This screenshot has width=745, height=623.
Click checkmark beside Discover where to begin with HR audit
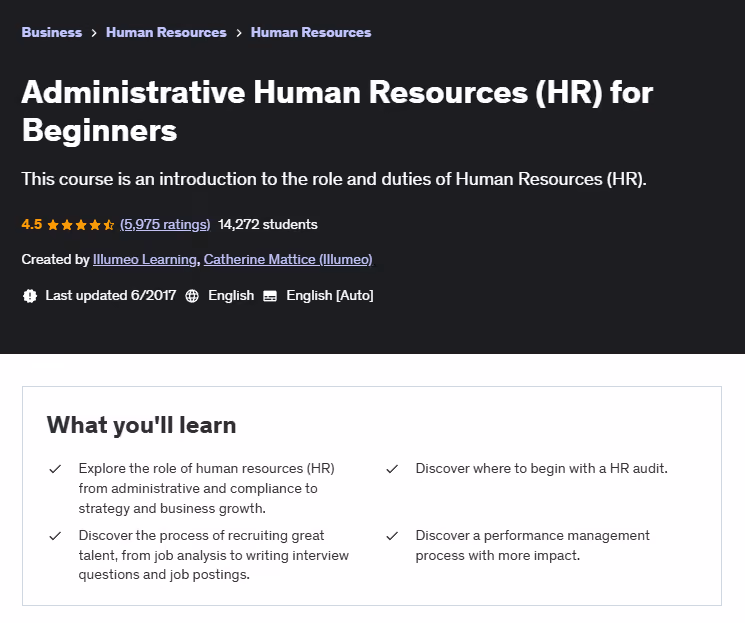coord(392,469)
